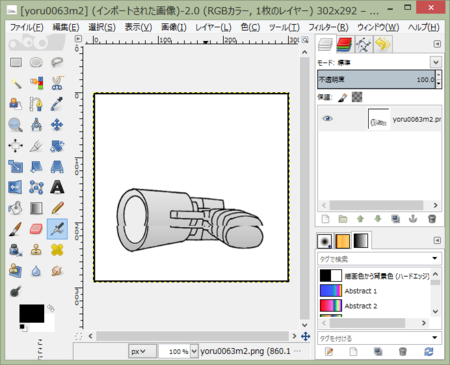The height and width of the screenshot is (365, 450).
Task: Switch to the Undo History tab
Action: click(x=383, y=44)
